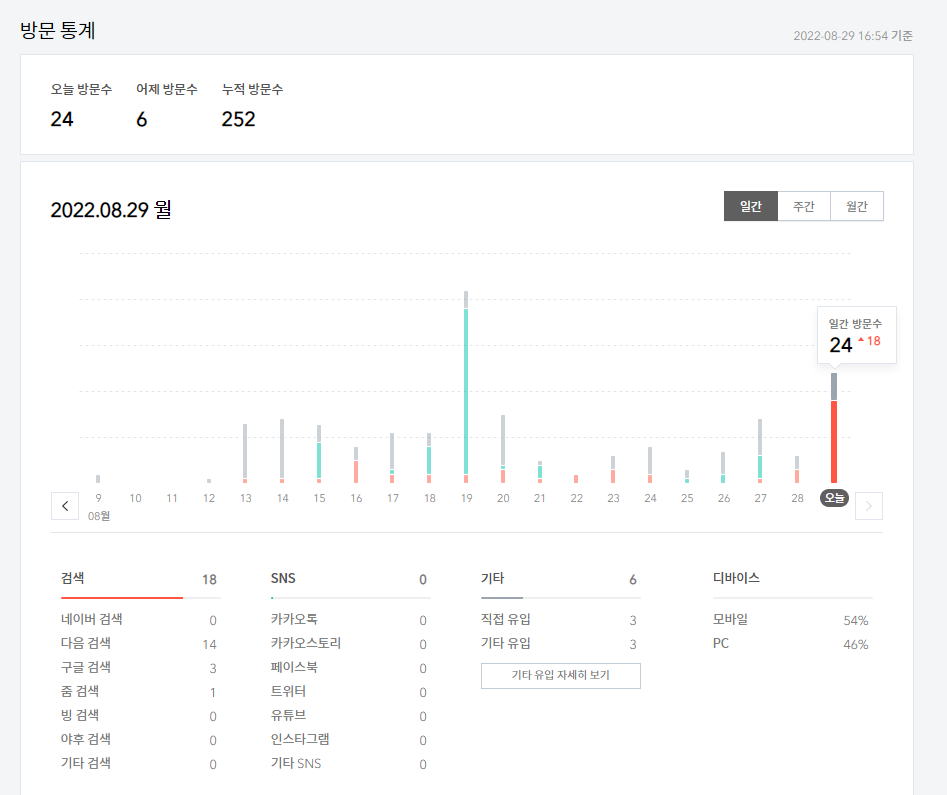The height and width of the screenshot is (795, 947).
Task: Click the SNS category heading
Action: pyautogui.click(x=283, y=578)
